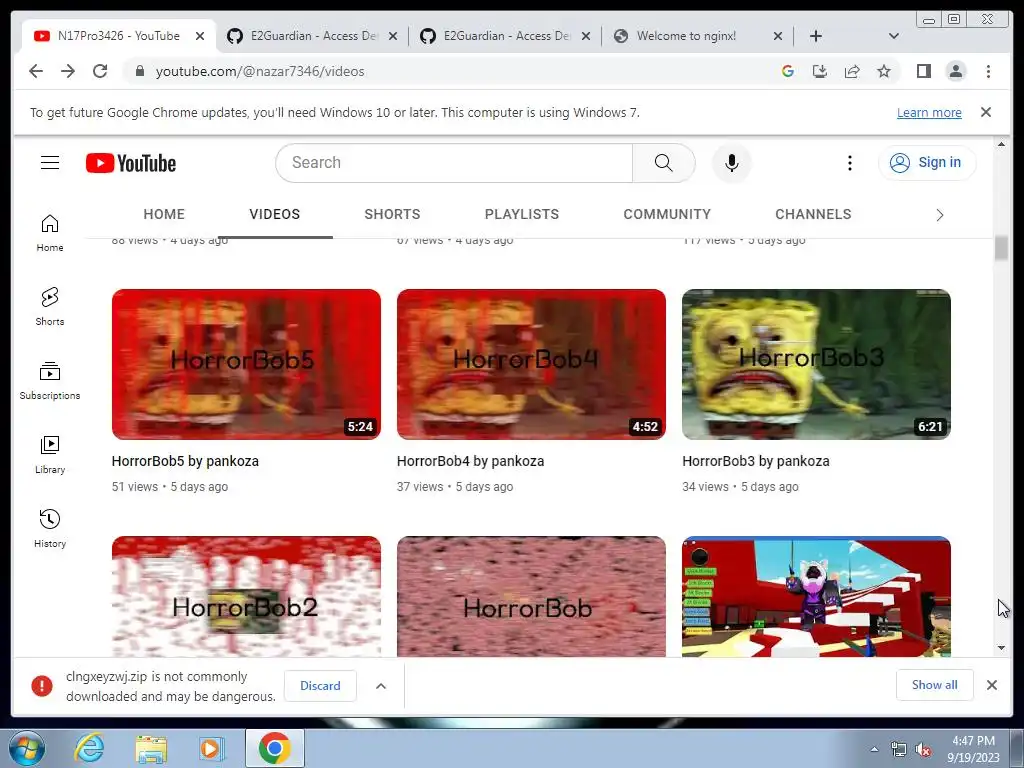This screenshot has width=1024, height=768.
Task: Open Subscriptions in the sidebar
Action: pos(50,381)
